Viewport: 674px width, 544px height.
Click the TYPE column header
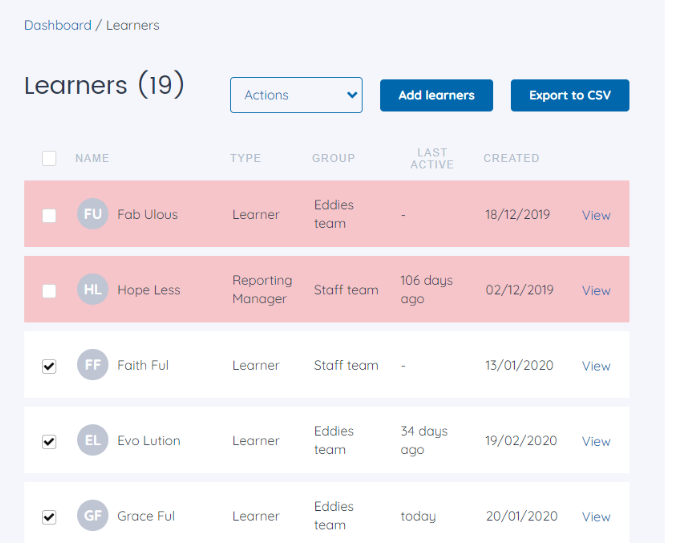pos(245,158)
